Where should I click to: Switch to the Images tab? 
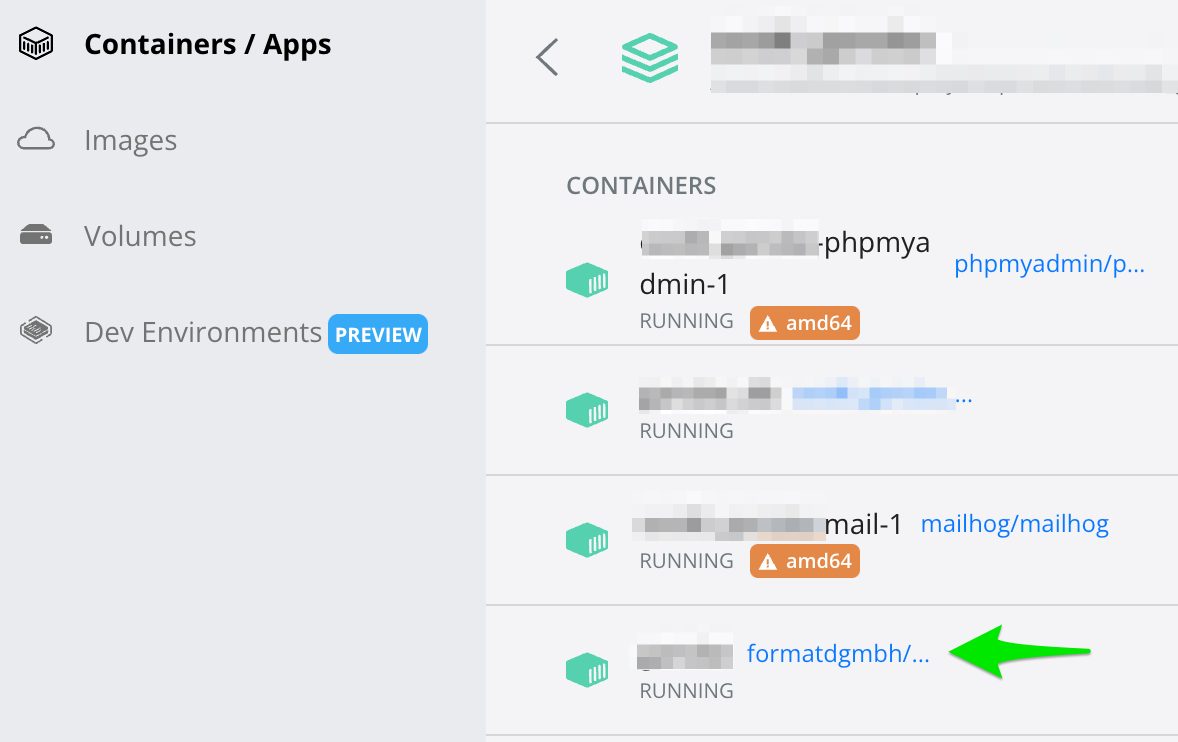(x=131, y=139)
